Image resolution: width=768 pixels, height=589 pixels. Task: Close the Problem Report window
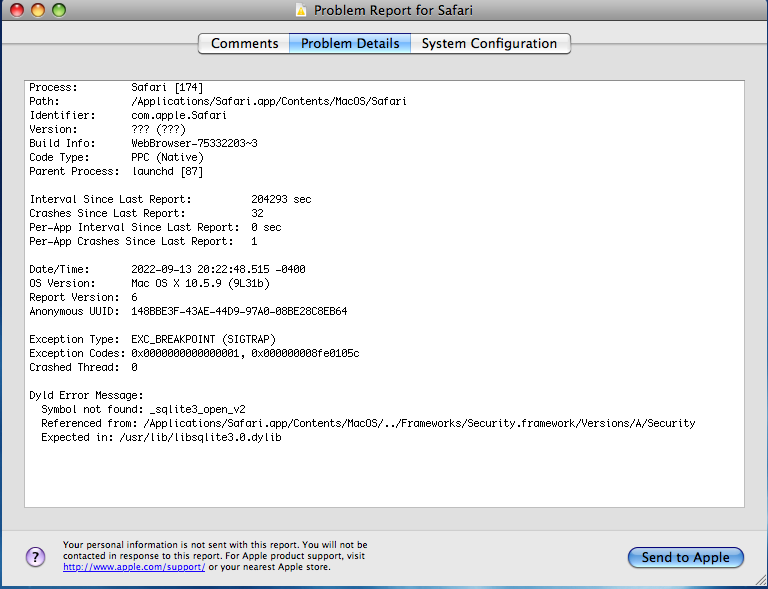click(17, 10)
